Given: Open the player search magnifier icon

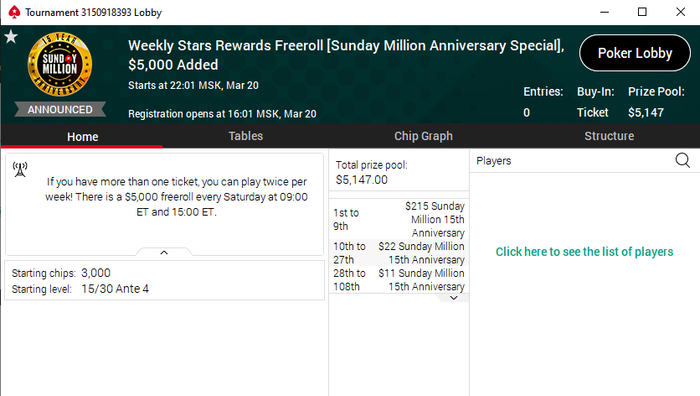Looking at the screenshot, I should pyautogui.click(x=683, y=160).
